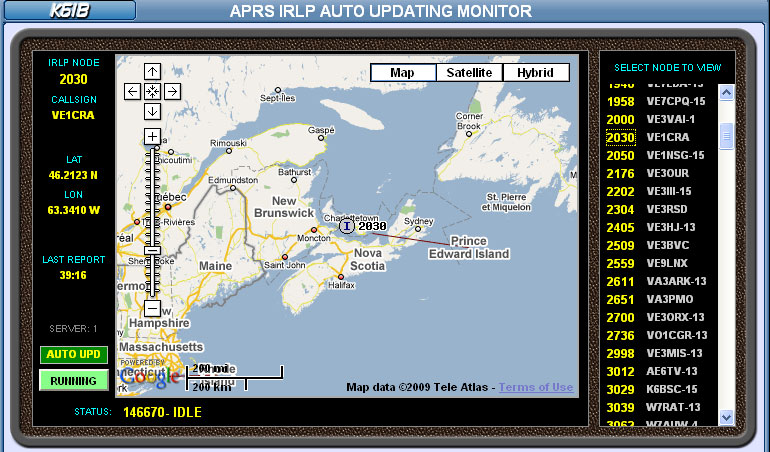Switch to Satellite map view
The width and height of the screenshot is (770, 452).
[x=469, y=73]
